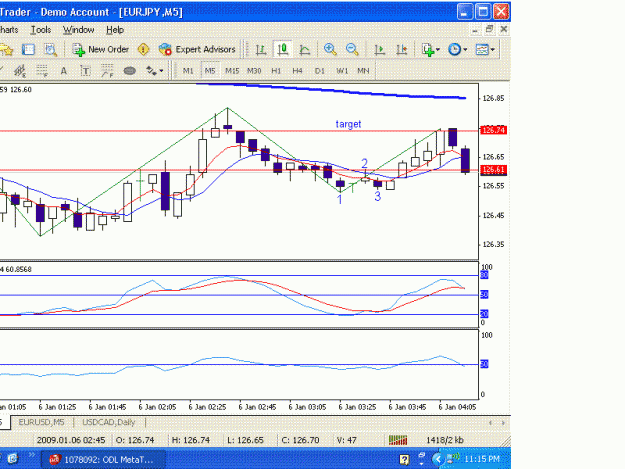Select the M1 timeframe
Screen dimensions: 625x469
coord(188,71)
